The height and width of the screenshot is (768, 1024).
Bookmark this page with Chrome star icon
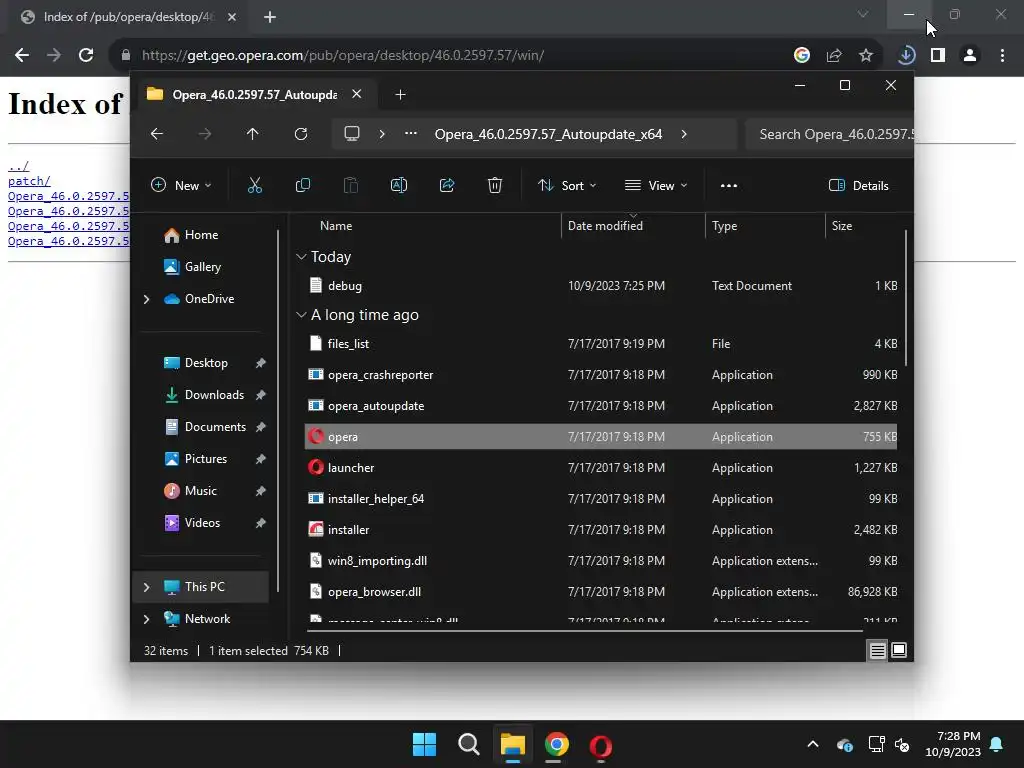pos(865,55)
